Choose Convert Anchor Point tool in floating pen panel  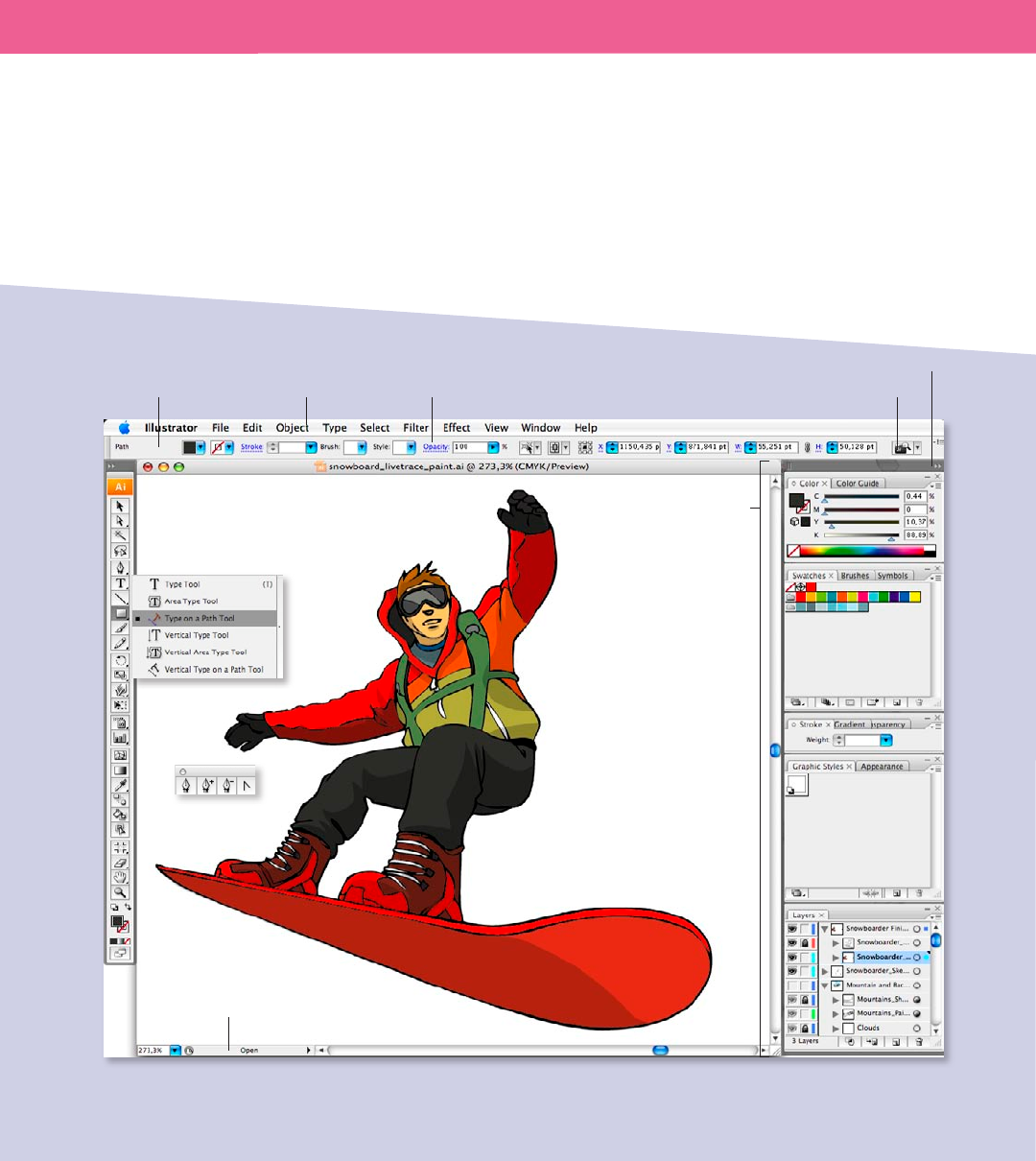[247, 785]
